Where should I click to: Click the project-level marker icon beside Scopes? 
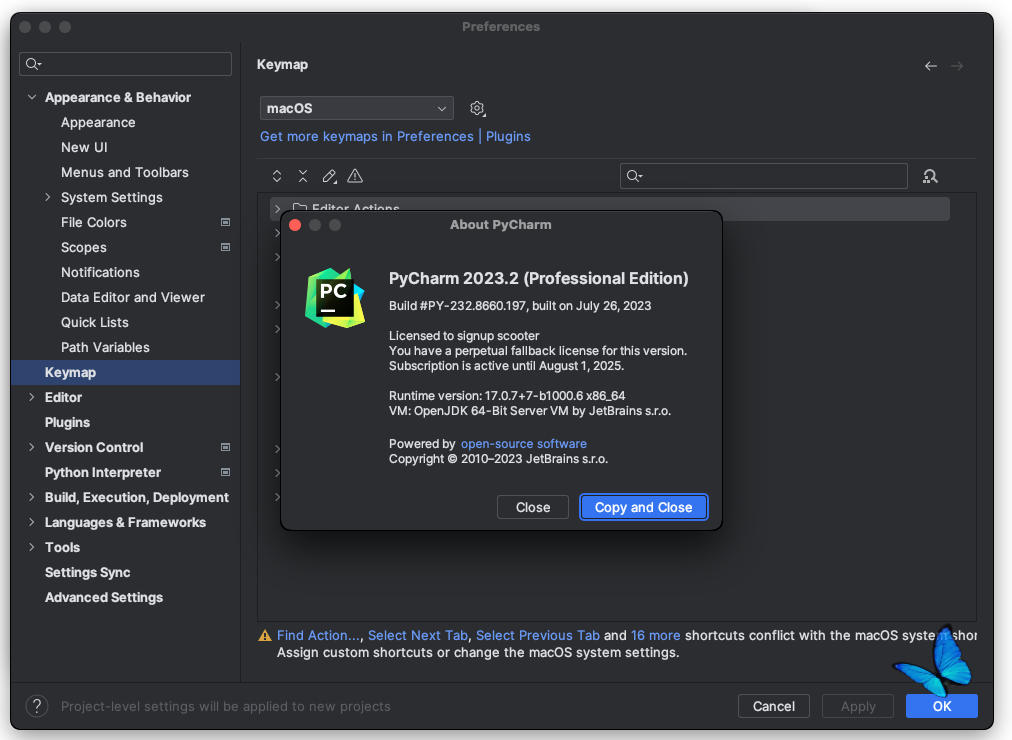coord(225,247)
